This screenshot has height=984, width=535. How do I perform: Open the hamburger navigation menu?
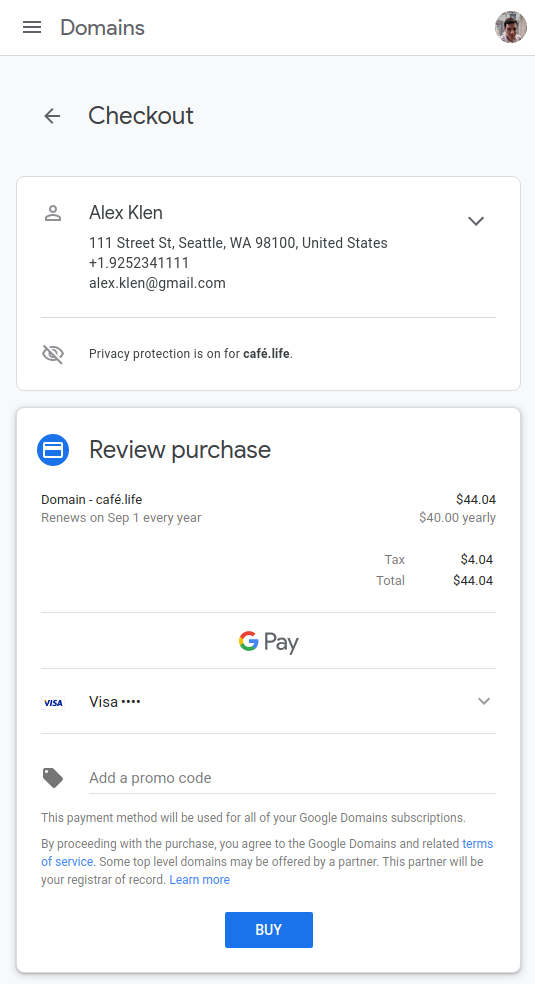[32, 27]
